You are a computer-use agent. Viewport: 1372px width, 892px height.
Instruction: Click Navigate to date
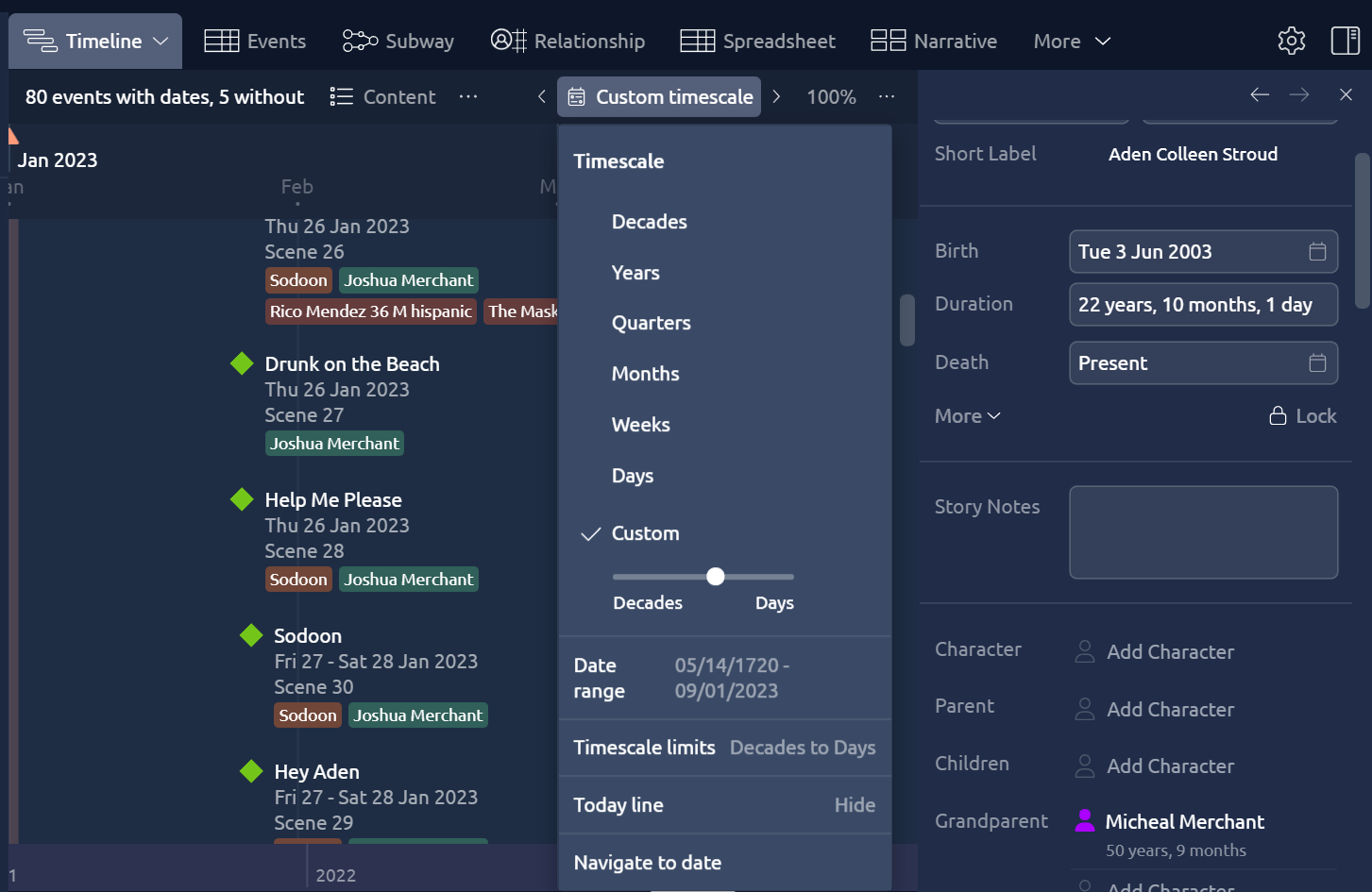coord(648,863)
